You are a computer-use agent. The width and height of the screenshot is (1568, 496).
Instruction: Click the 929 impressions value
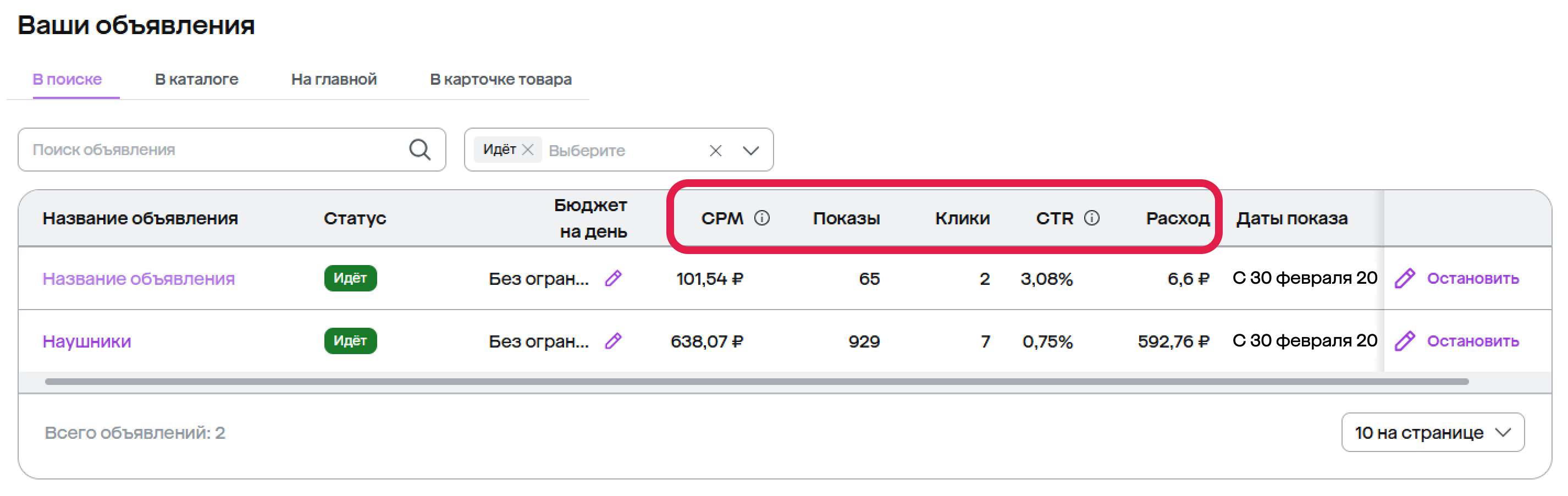[x=864, y=341]
